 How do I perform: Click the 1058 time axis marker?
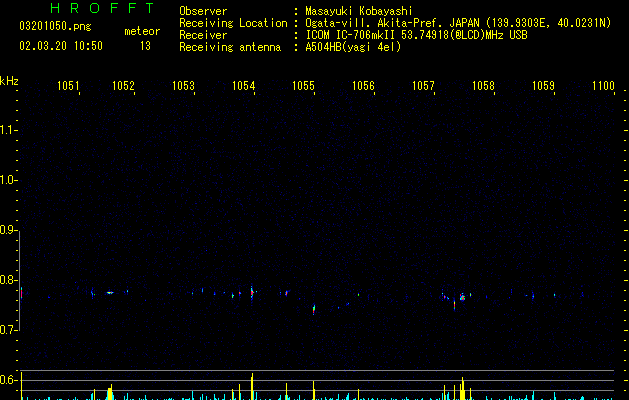483,86
